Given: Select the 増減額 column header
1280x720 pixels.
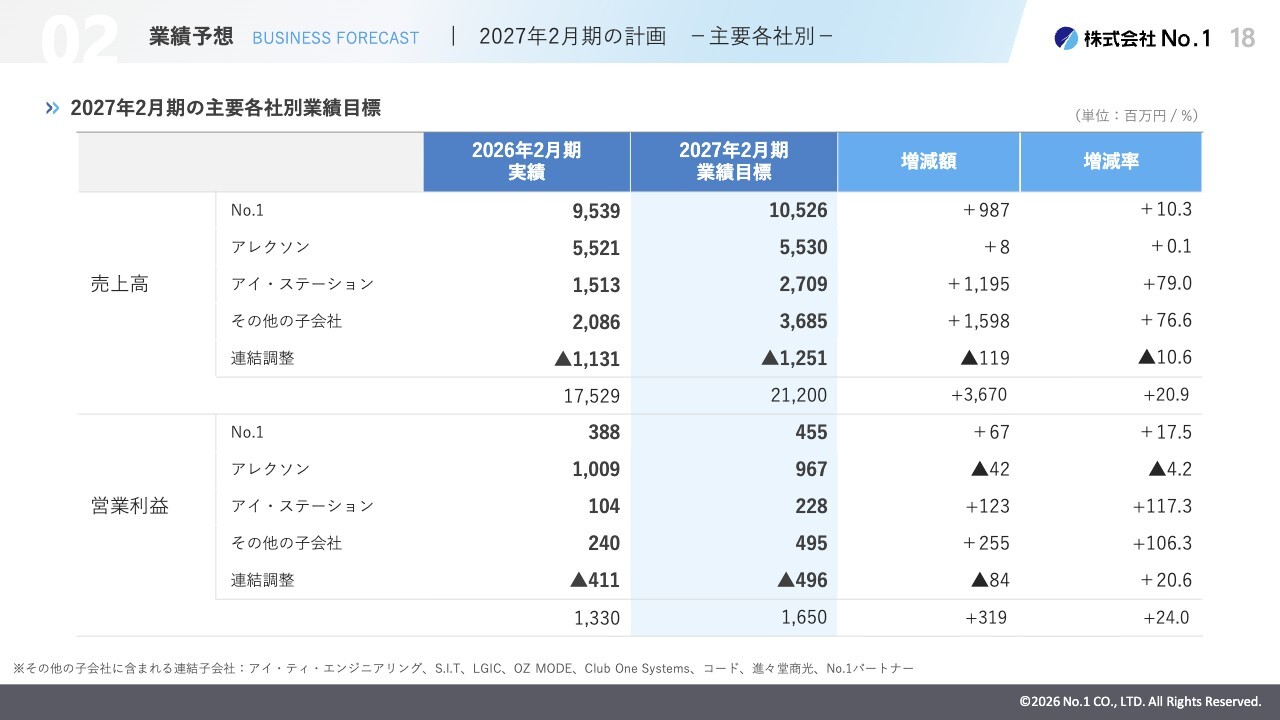Looking at the screenshot, I should click(928, 161).
